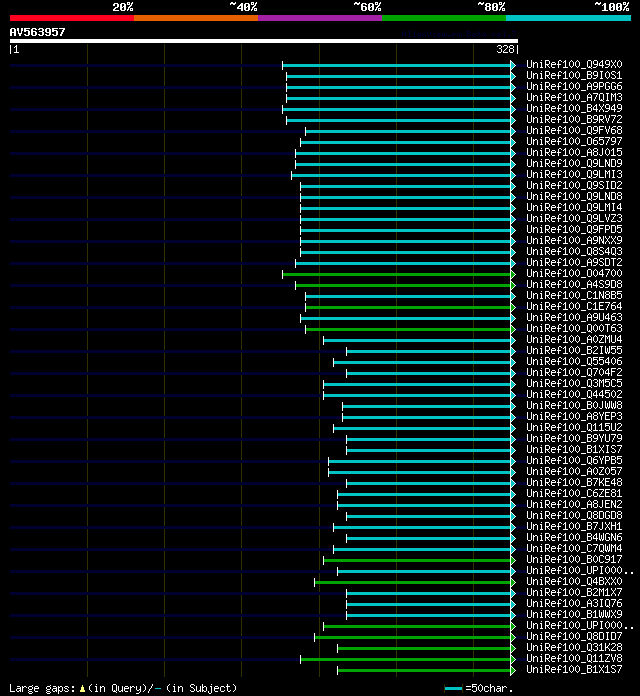The height and width of the screenshot is (696, 640).
Task: Select hit label UniRef100_A9U463
Action: tap(574, 317)
